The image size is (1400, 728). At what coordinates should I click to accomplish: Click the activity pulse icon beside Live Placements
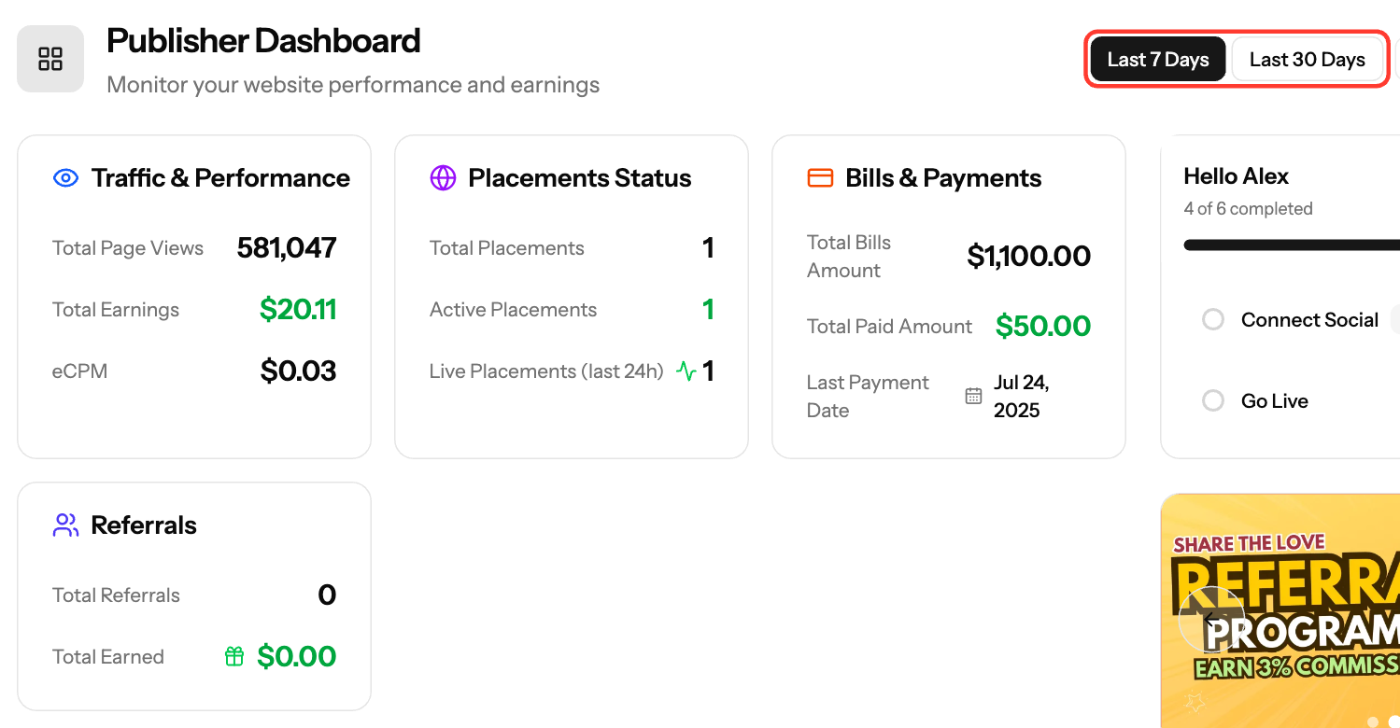pyautogui.click(x=686, y=371)
